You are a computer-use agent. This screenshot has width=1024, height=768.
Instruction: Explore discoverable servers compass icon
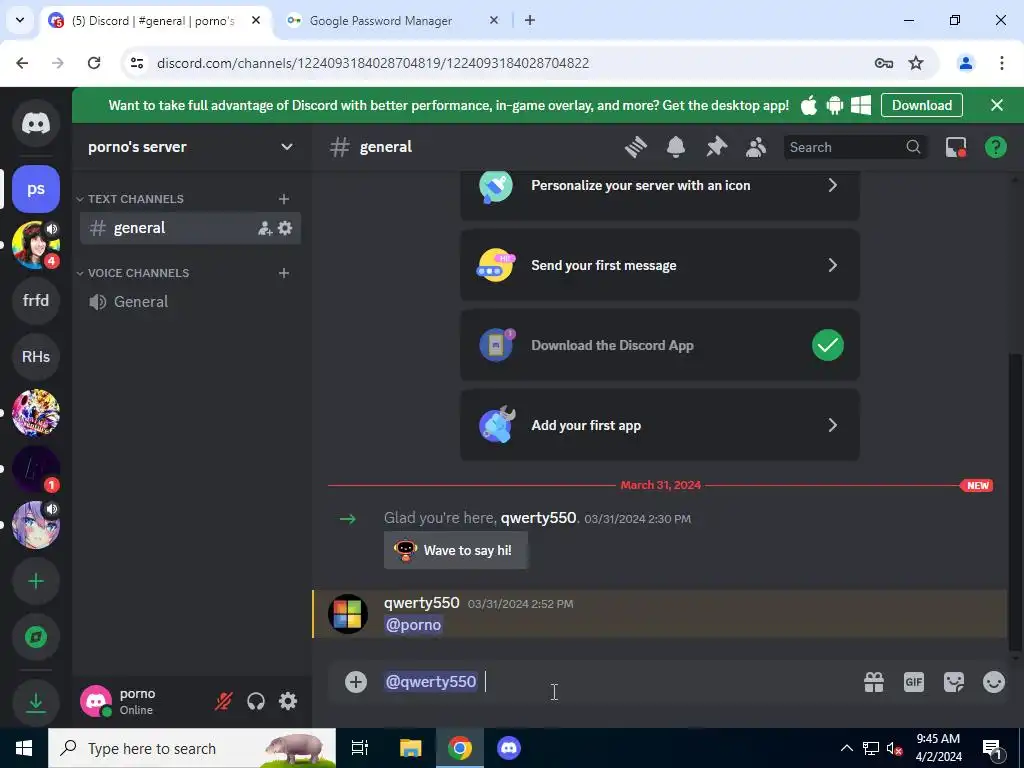point(36,637)
